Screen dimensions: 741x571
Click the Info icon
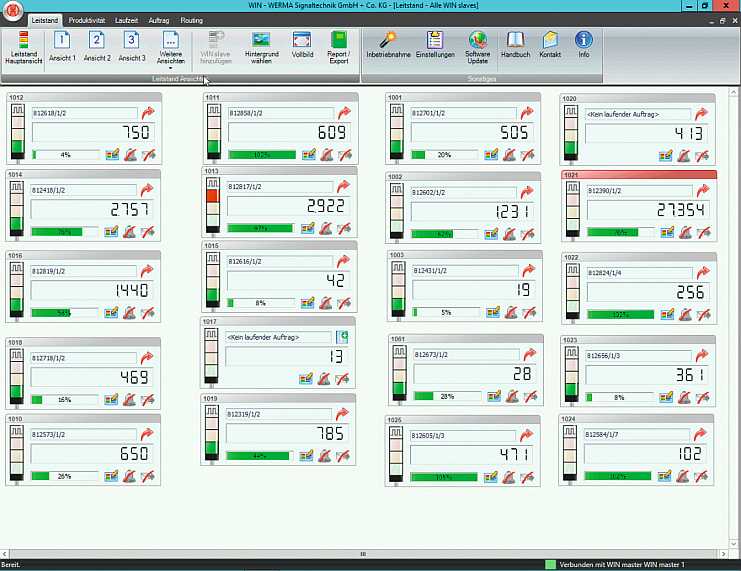click(584, 46)
